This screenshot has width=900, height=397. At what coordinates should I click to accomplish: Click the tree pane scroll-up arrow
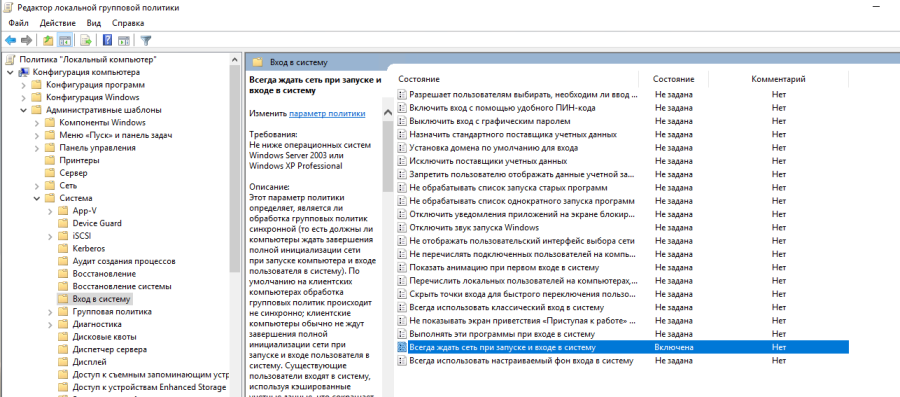234,59
